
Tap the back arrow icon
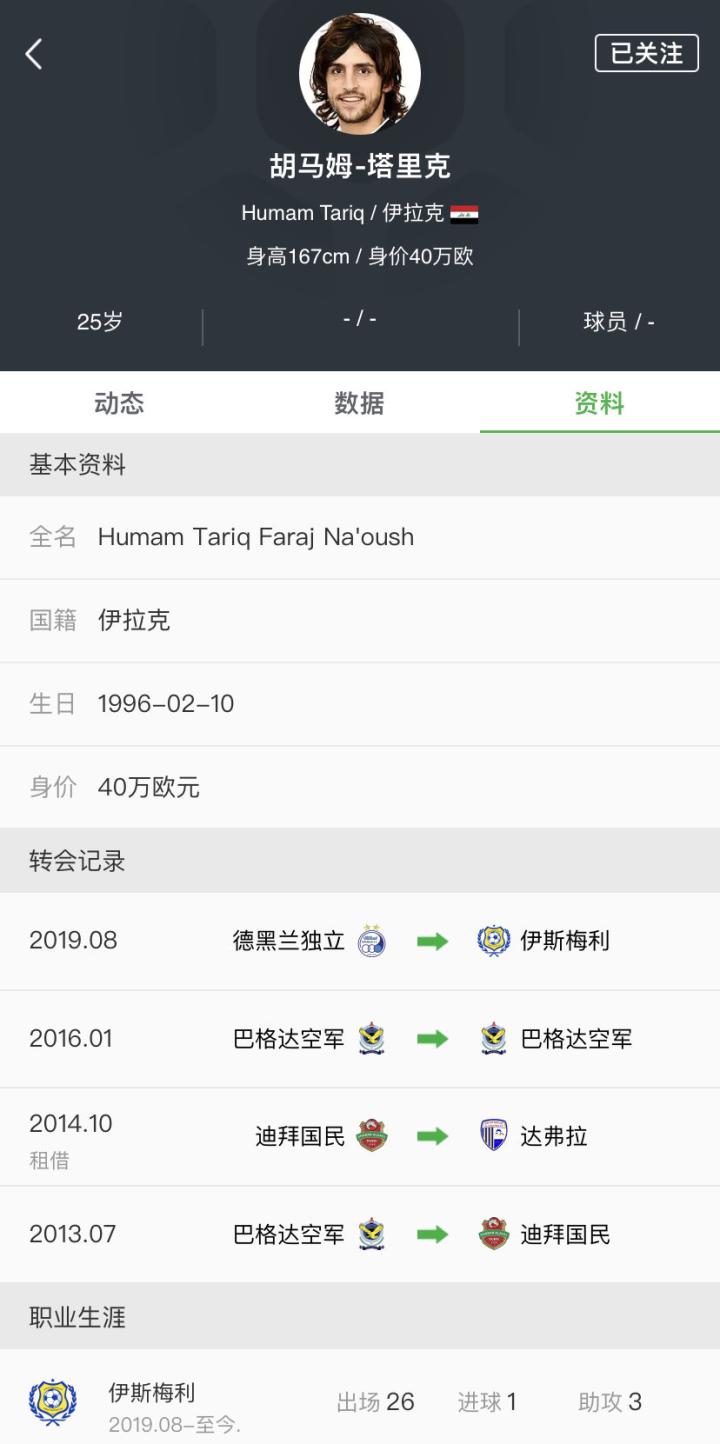point(34,54)
